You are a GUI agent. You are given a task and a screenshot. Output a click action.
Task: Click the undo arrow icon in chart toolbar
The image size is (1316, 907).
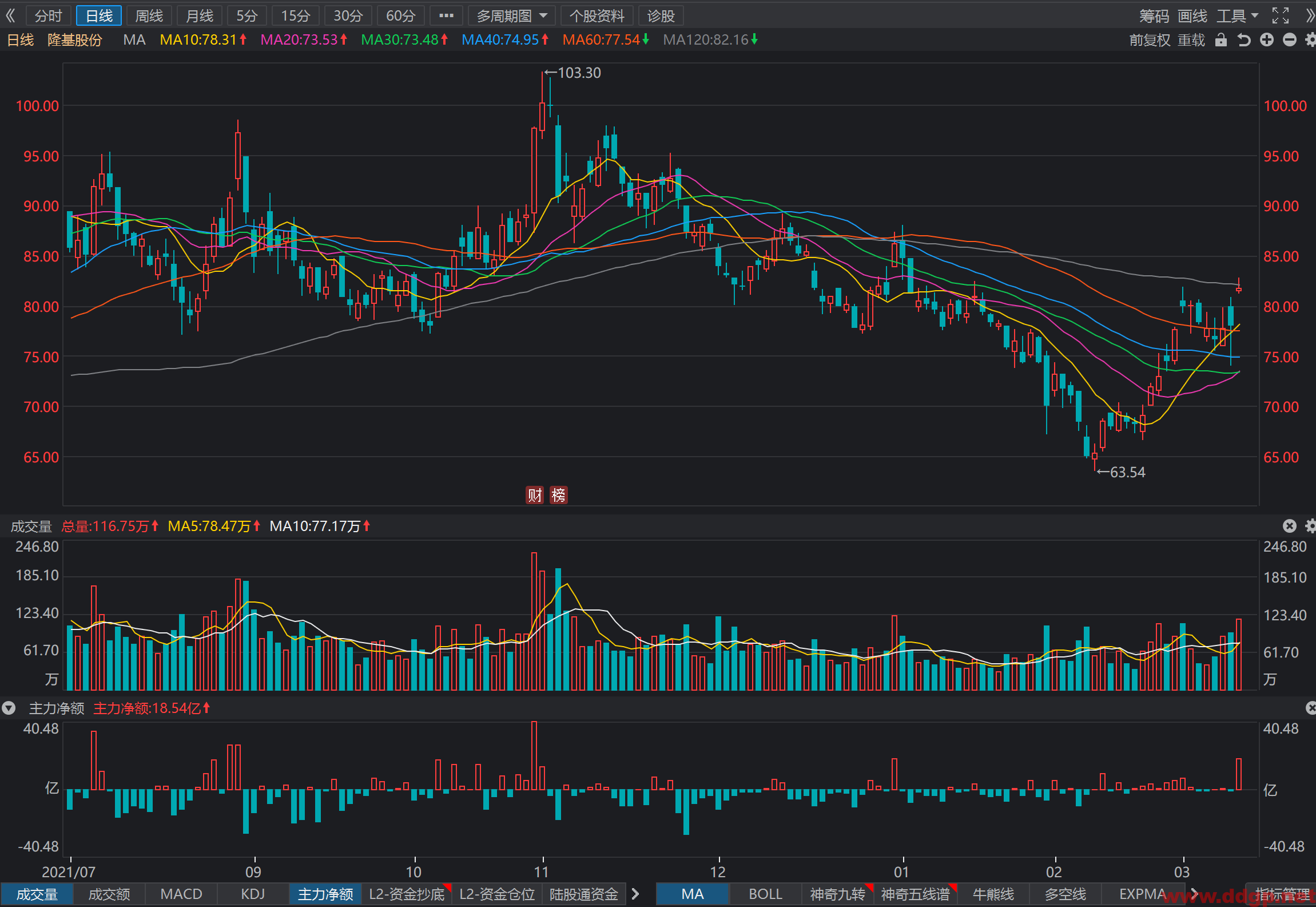(1243, 39)
